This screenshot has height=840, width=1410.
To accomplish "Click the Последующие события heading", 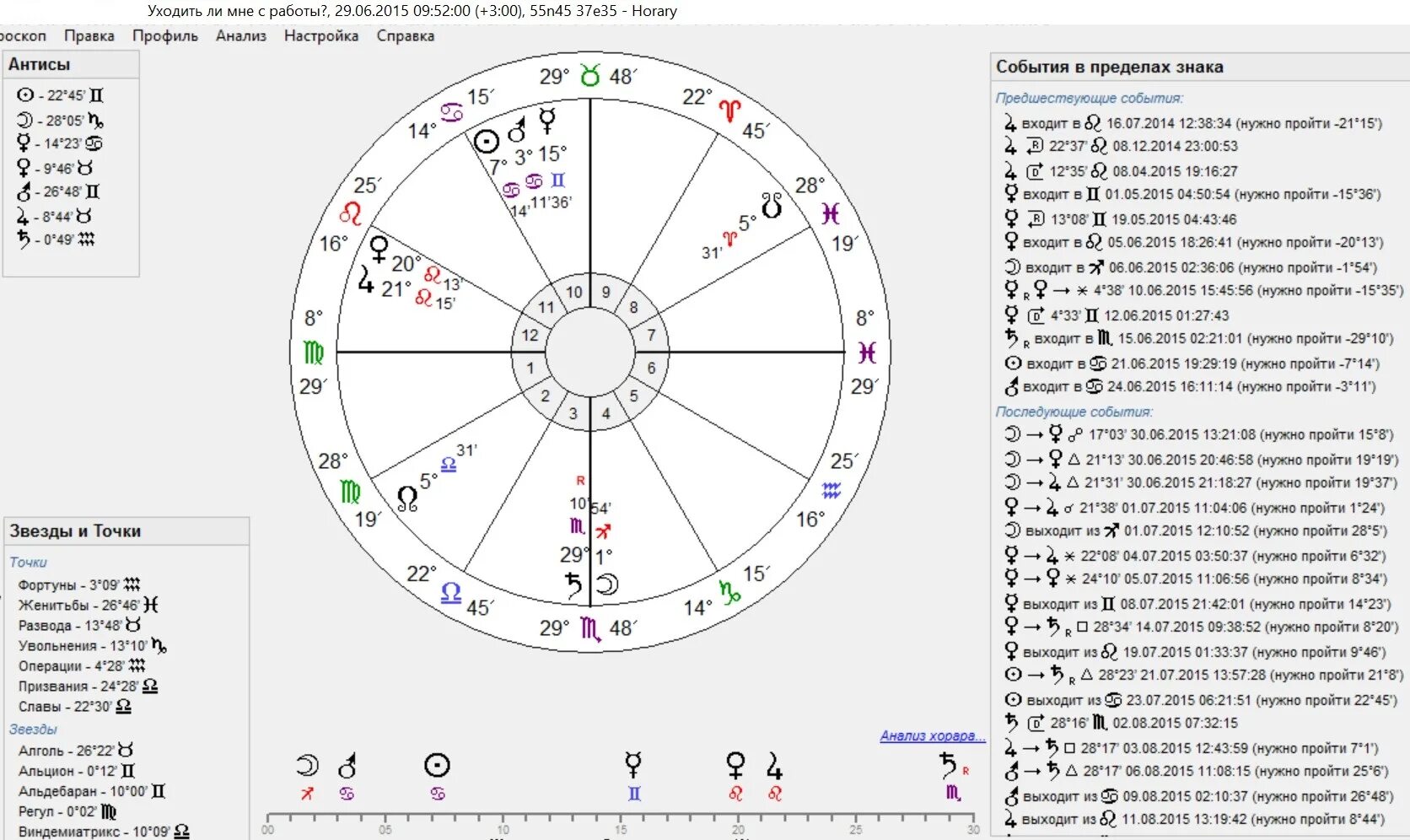I will 1074,412.
